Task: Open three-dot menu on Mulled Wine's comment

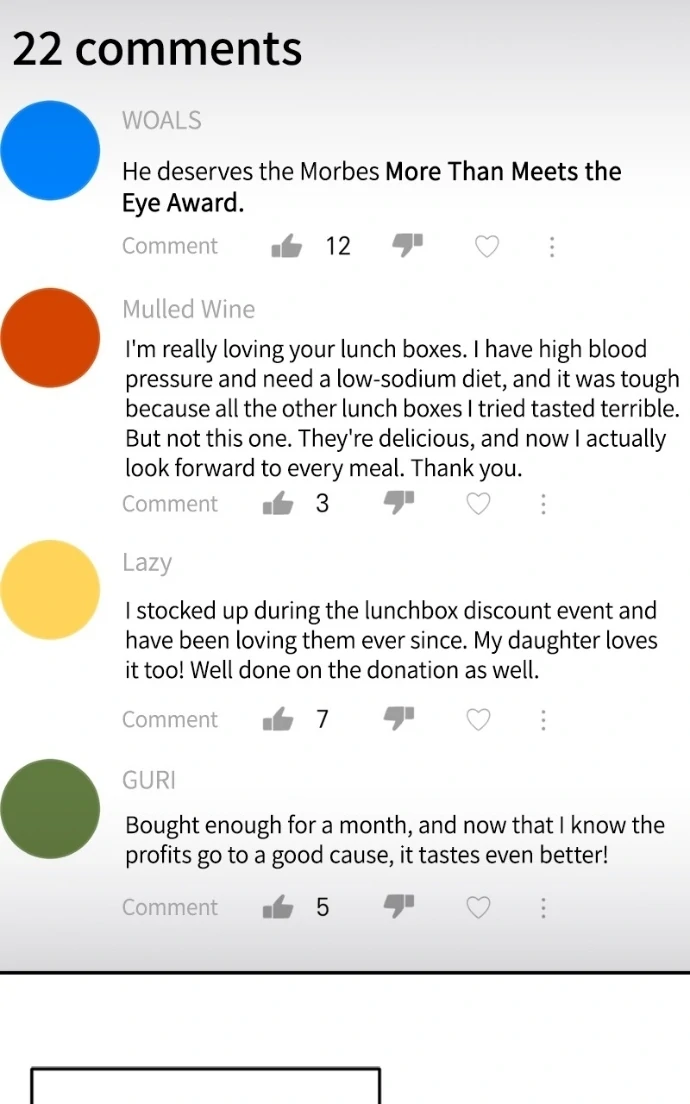Action: coord(543,504)
